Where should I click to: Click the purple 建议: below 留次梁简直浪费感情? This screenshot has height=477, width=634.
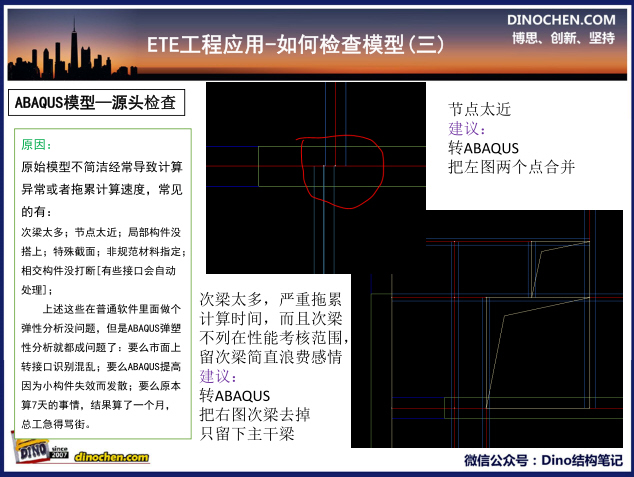(x=218, y=376)
